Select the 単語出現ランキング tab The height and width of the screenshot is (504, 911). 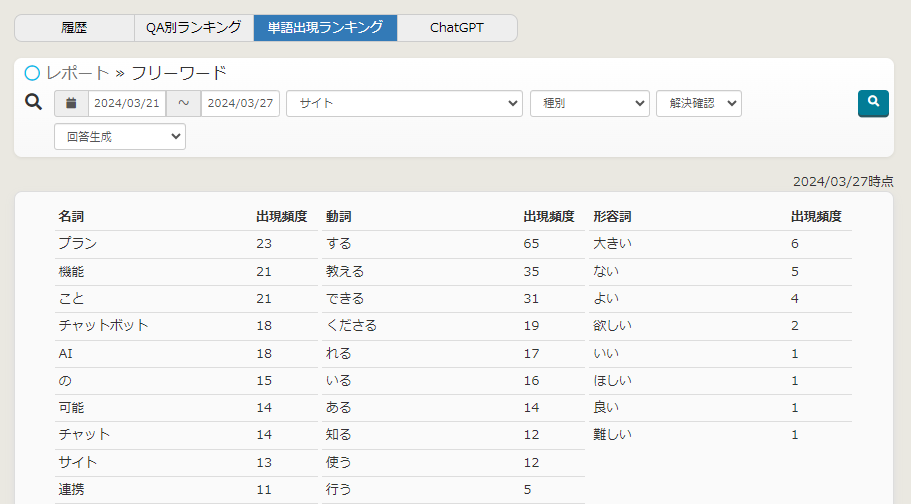click(x=325, y=28)
